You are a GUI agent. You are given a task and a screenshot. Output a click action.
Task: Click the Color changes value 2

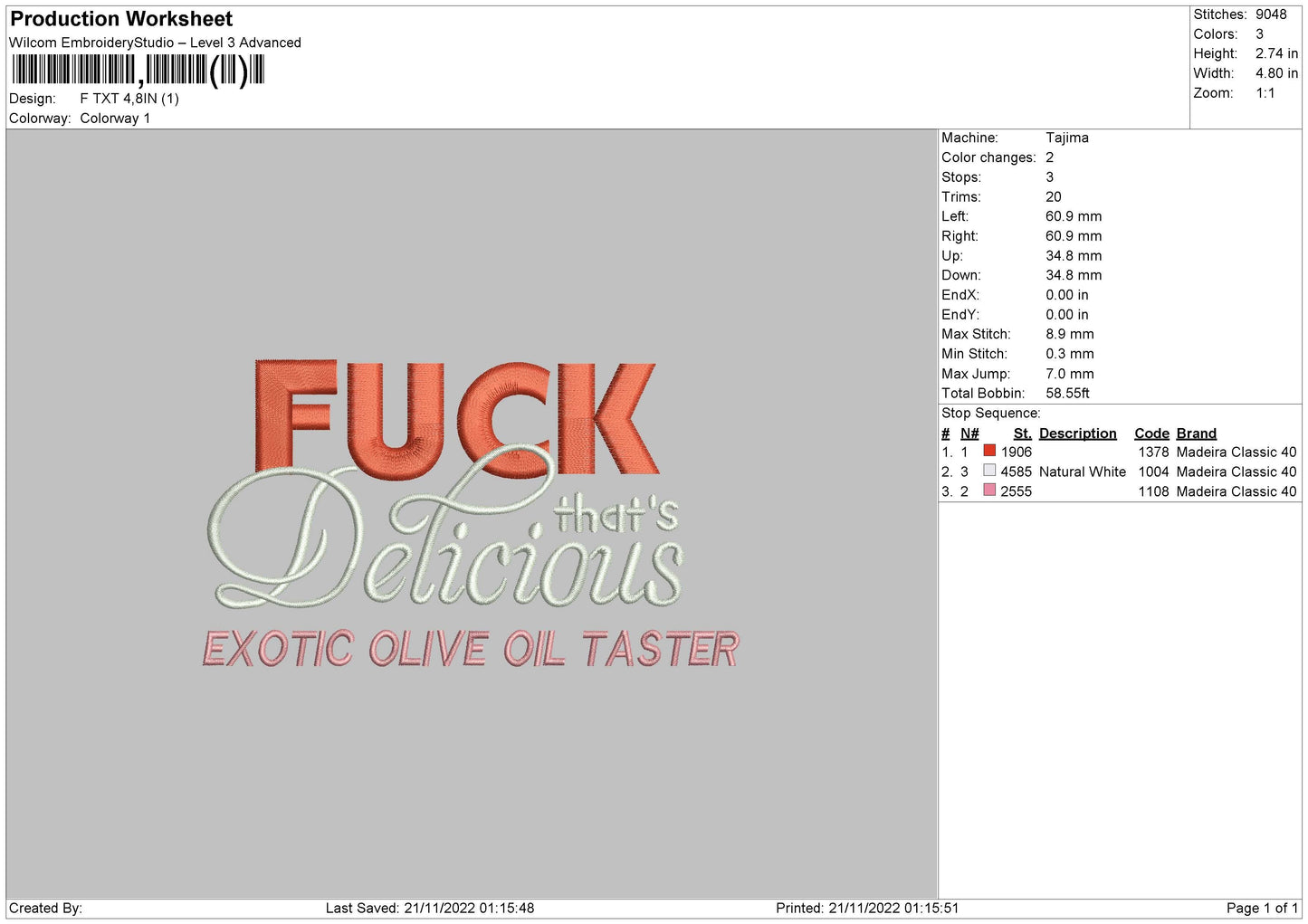tap(1050, 157)
